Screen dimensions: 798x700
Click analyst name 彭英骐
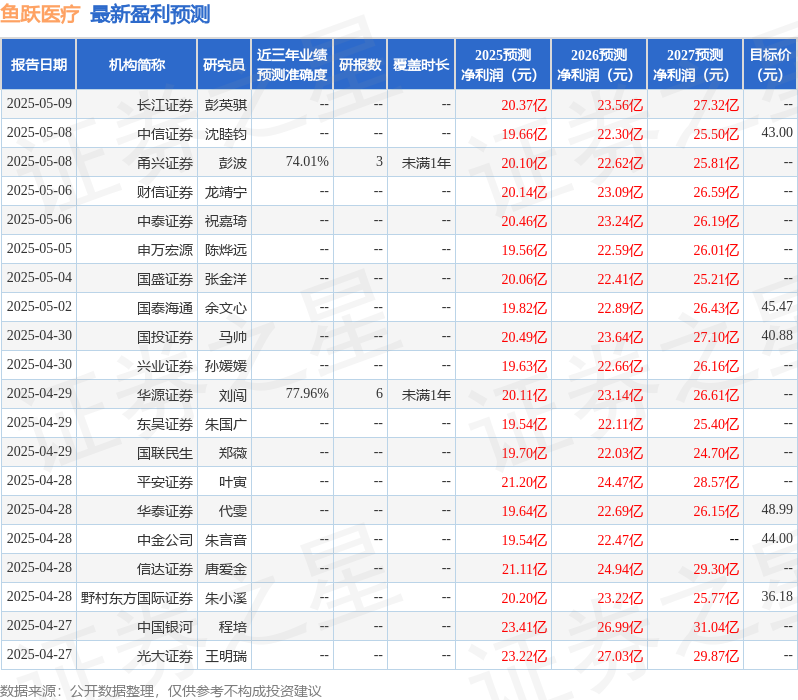(x=226, y=105)
